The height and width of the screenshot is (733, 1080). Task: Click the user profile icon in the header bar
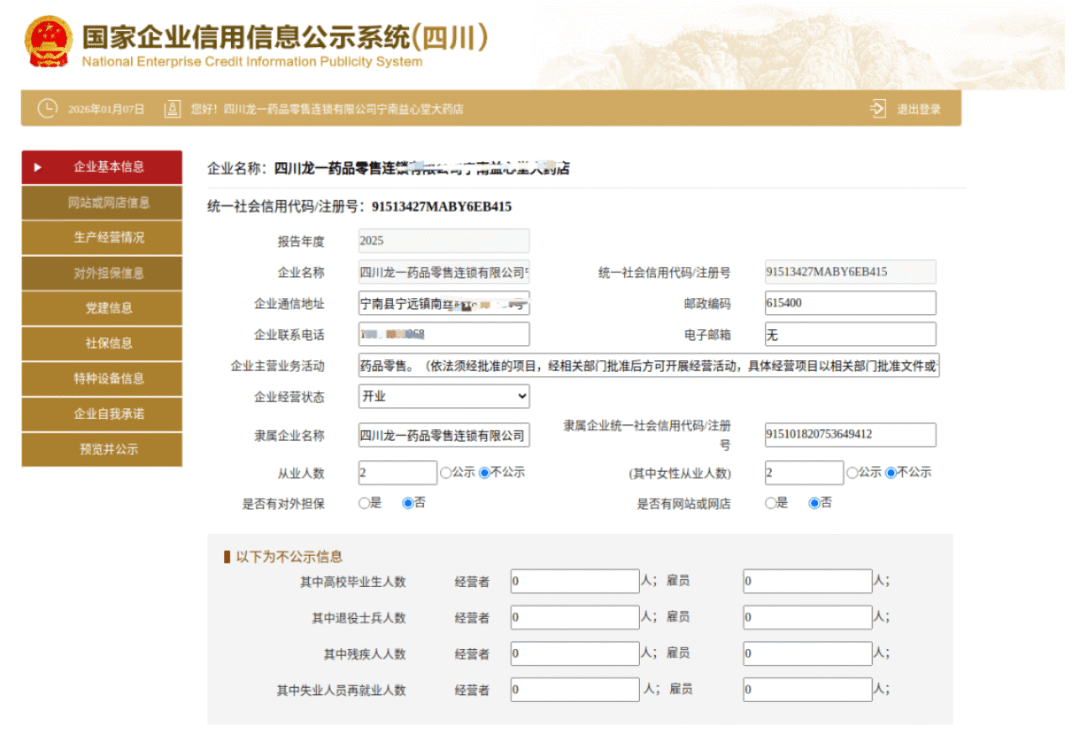point(172,108)
